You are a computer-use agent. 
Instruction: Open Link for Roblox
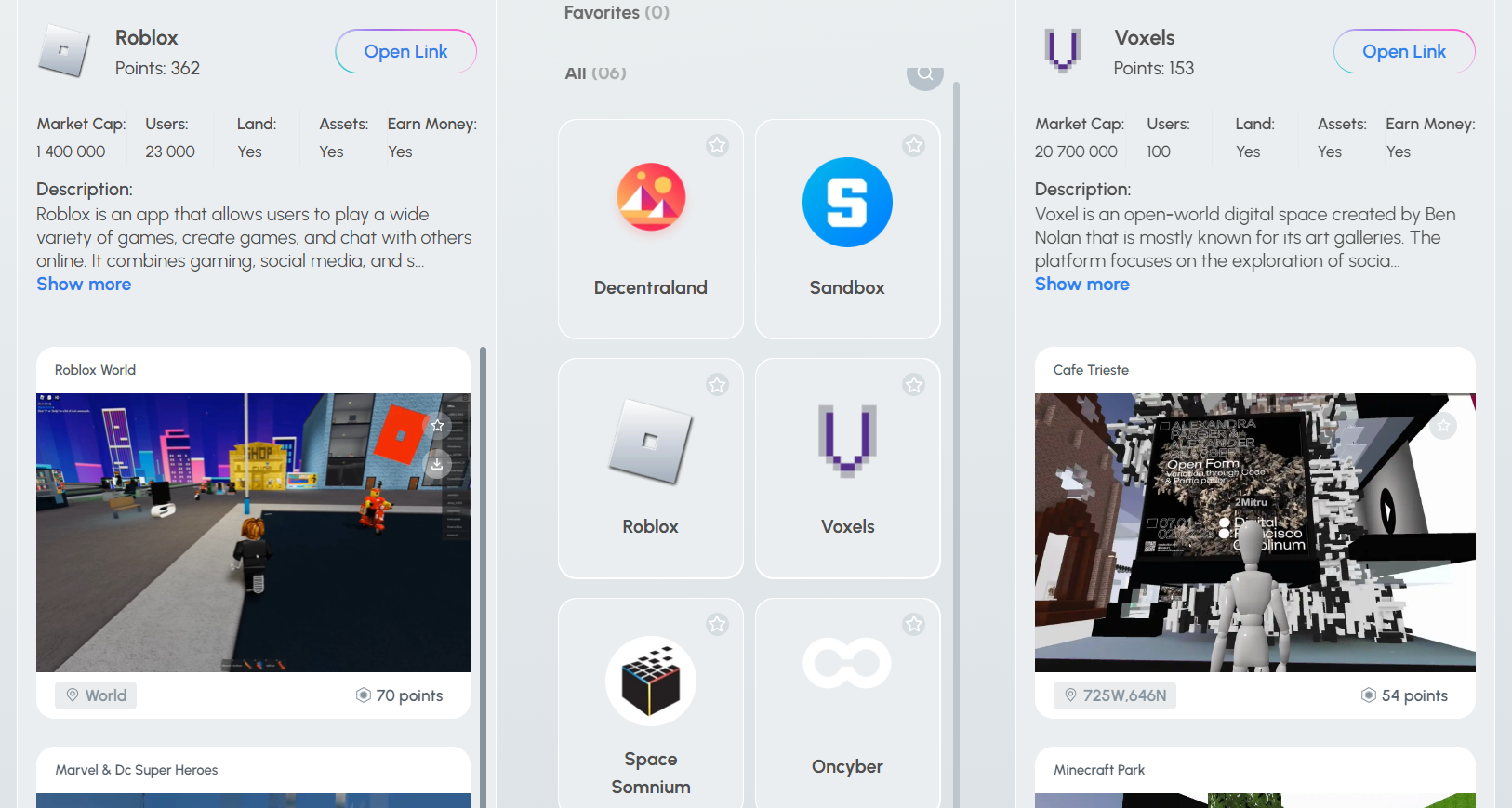(406, 51)
